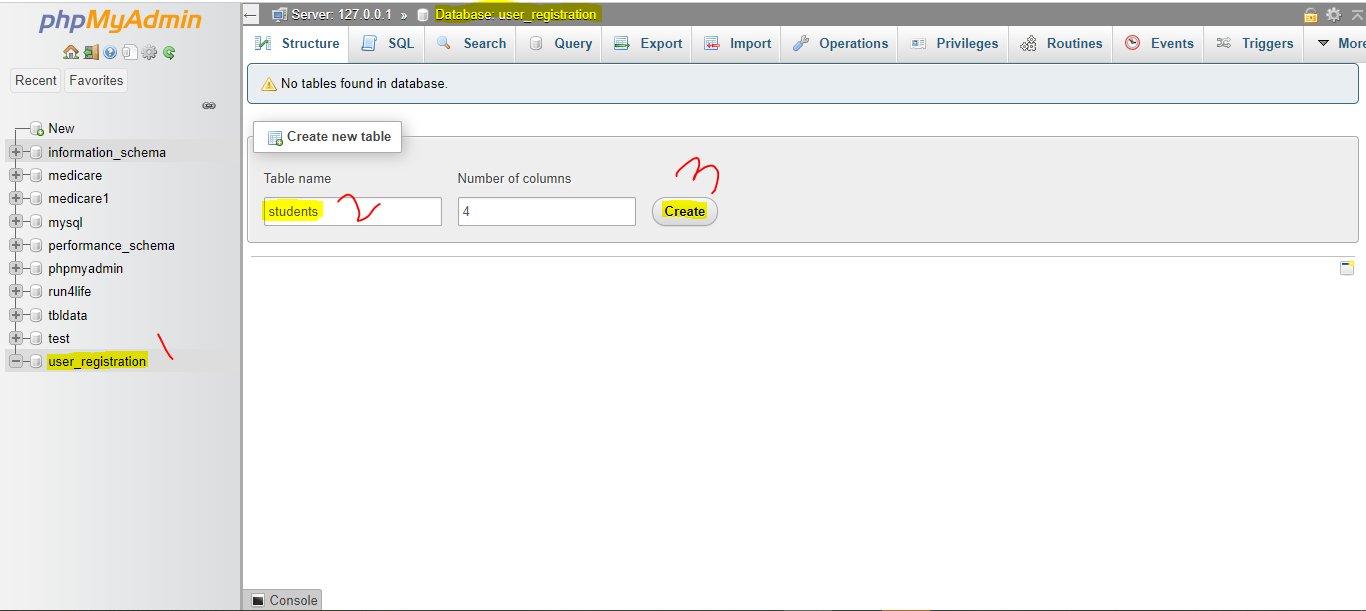Expand the run4life database node
The width and height of the screenshot is (1366, 611).
16,291
